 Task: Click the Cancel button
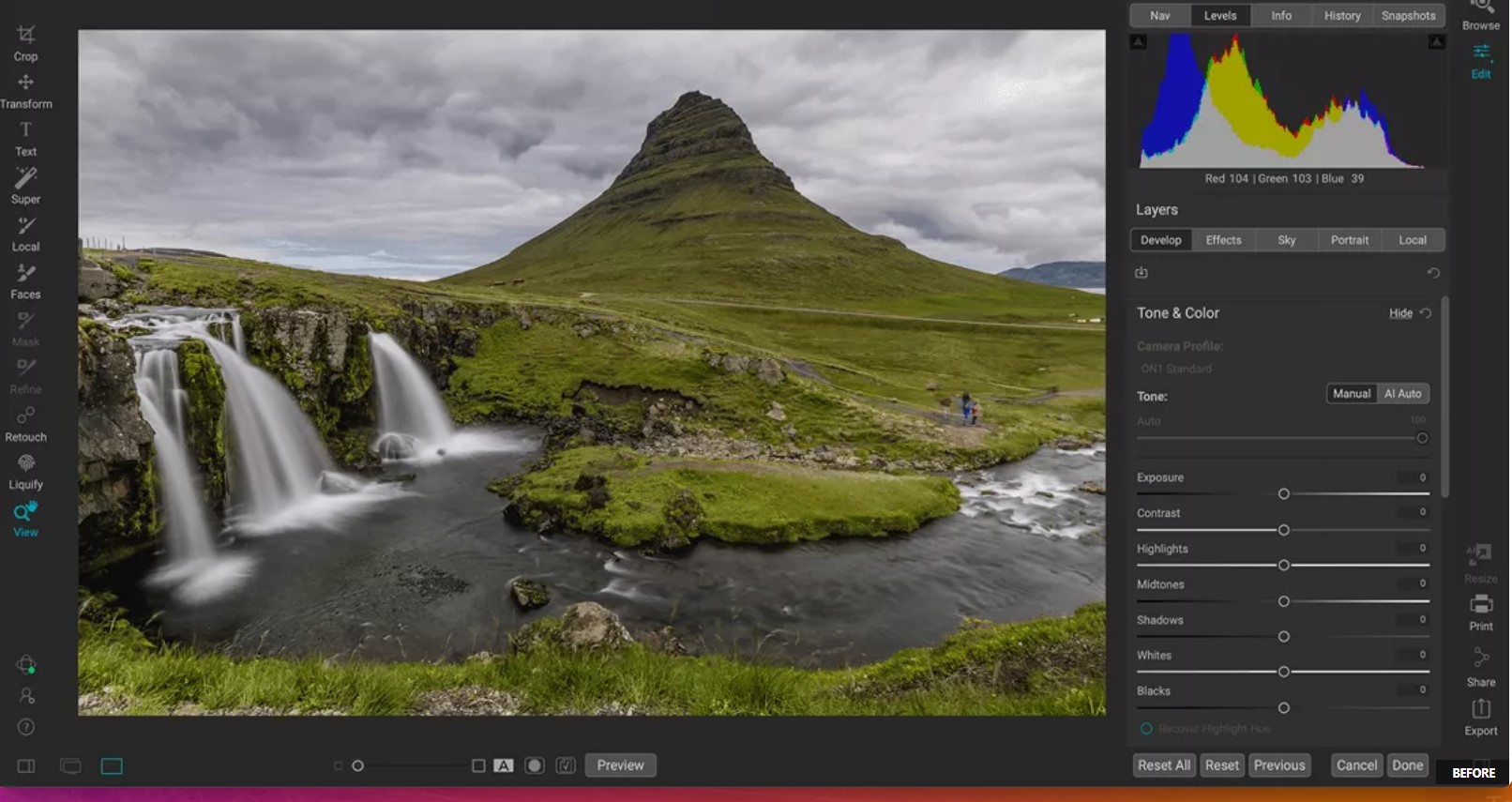(1356, 765)
